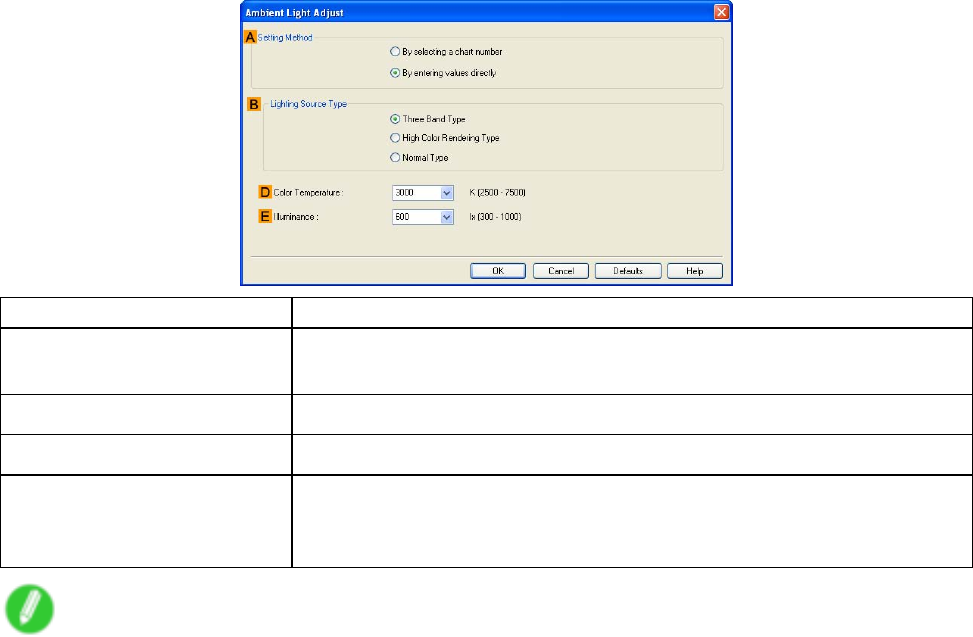The height and width of the screenshot is (637, 973).
Task: Choose Normal Type lighting source
Action: 419,158
